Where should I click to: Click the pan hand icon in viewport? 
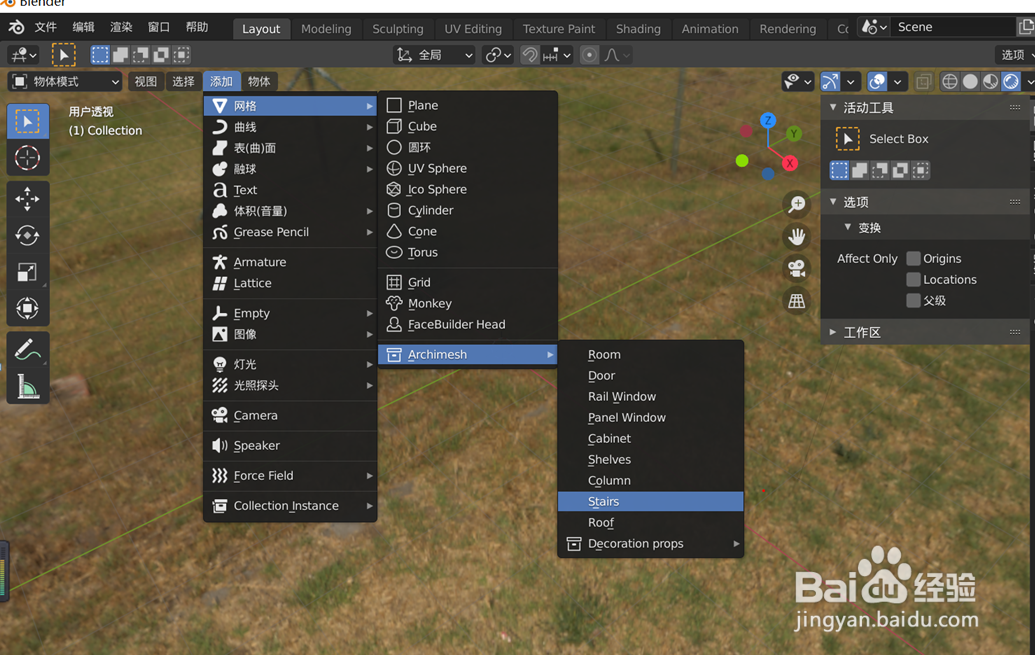(795, 236)
